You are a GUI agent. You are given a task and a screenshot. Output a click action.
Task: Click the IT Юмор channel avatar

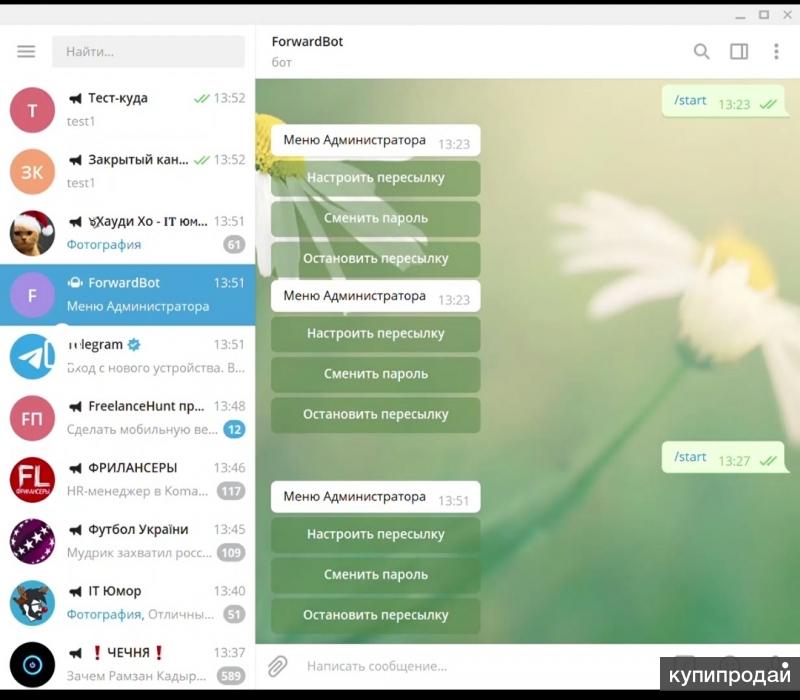point(32,603)
